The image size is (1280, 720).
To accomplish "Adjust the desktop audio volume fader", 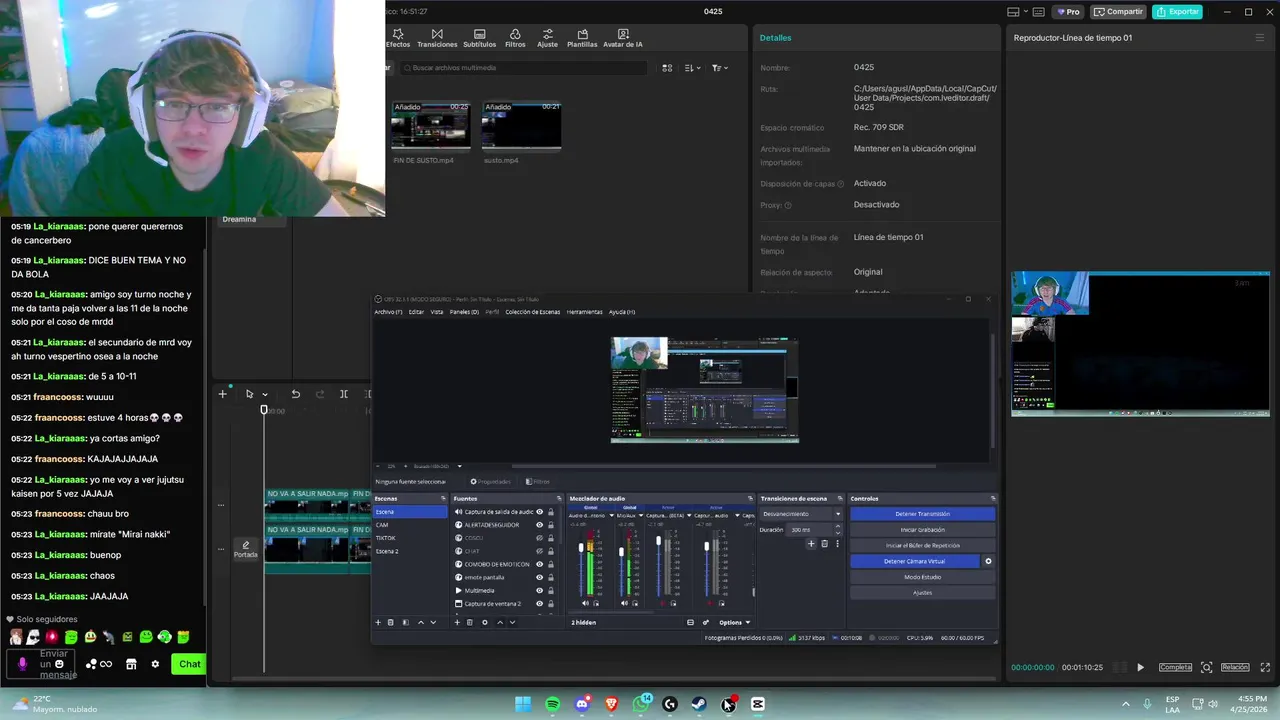I will [582, 548].
